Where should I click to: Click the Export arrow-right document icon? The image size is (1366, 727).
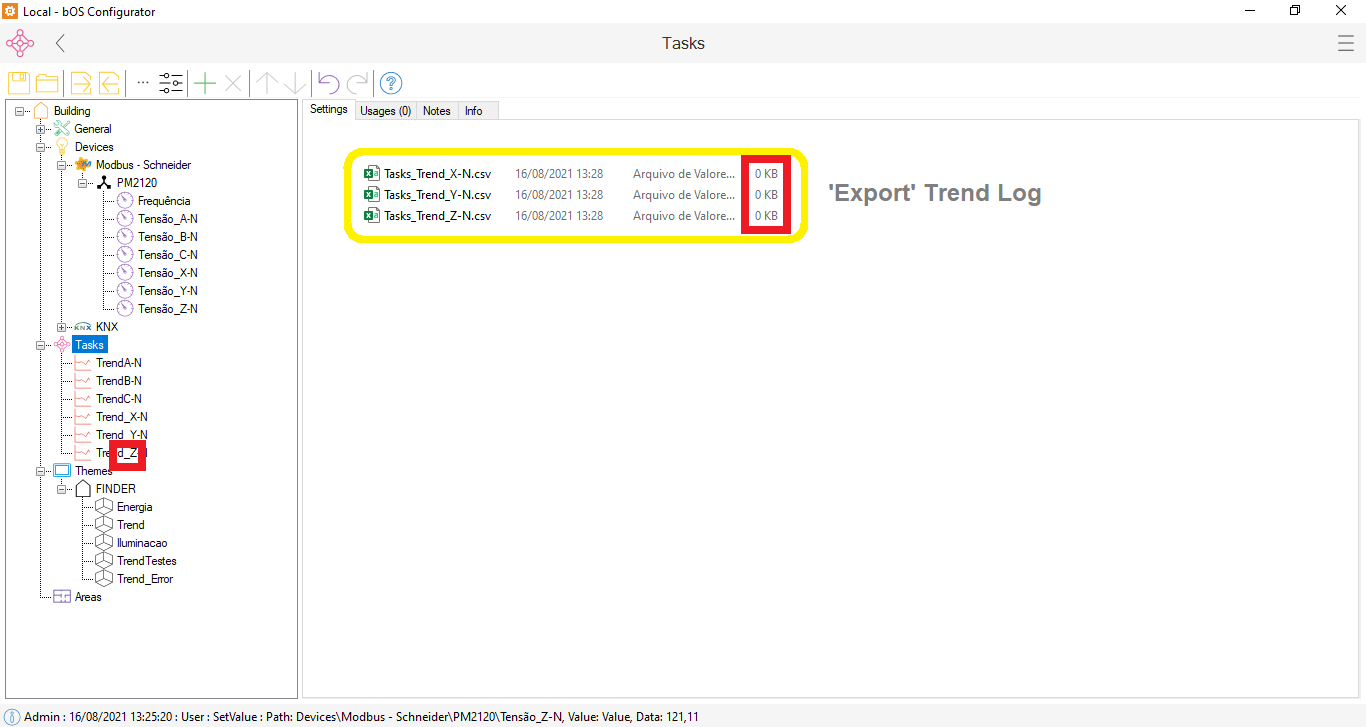pyautogui.click(x=81, y=83)
